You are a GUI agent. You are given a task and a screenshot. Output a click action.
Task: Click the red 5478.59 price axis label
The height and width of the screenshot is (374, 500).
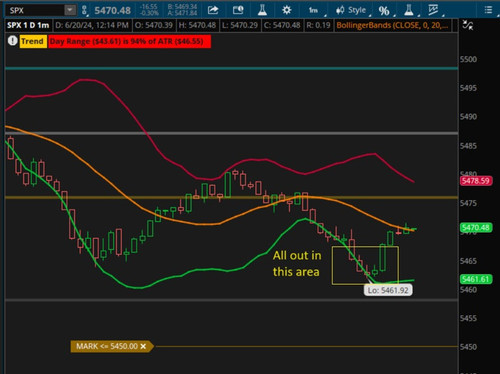click(476, 181)
